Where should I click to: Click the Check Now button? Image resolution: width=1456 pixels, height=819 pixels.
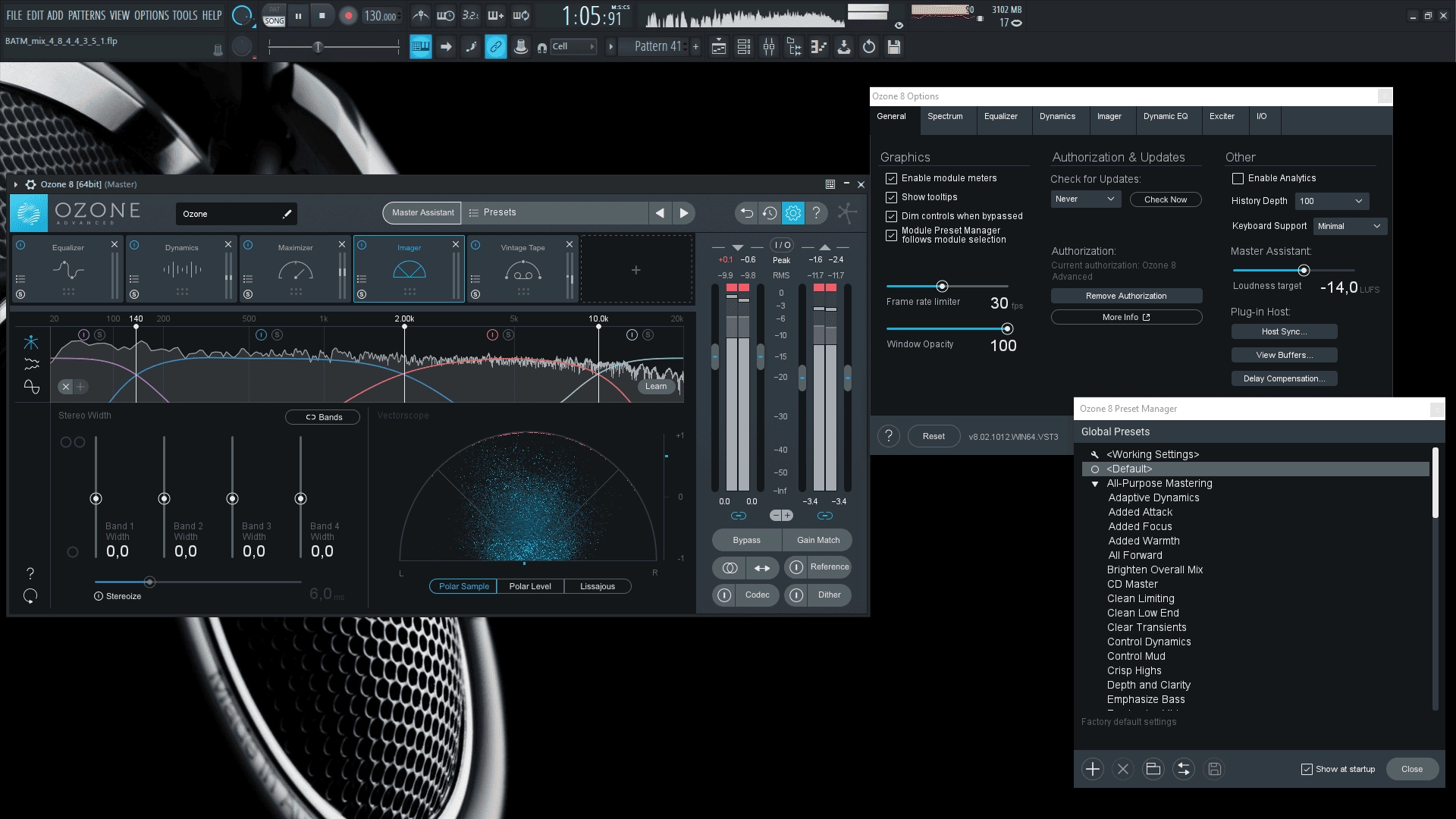pos(1166,199)
